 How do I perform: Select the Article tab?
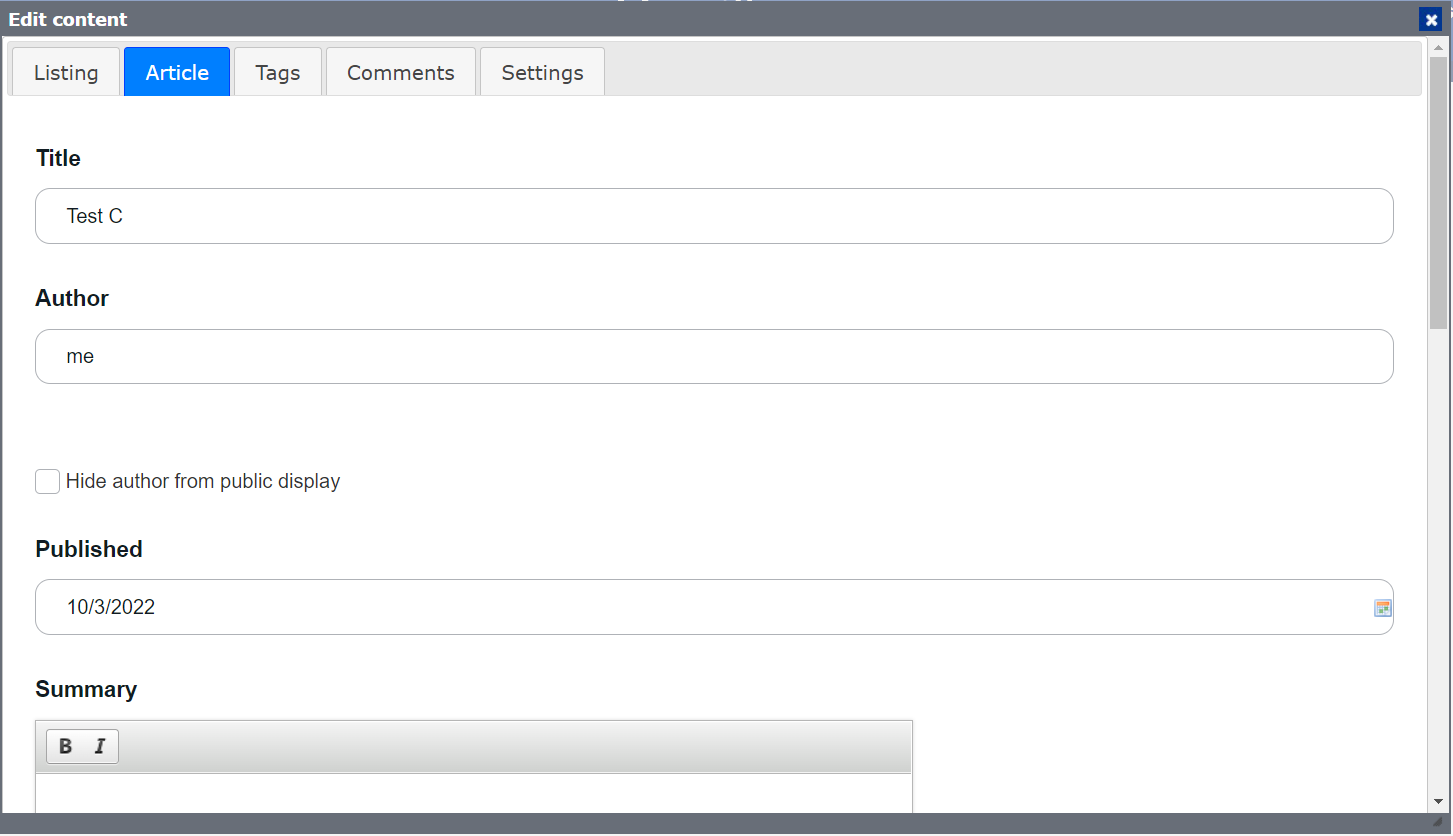tap(177, 72)
